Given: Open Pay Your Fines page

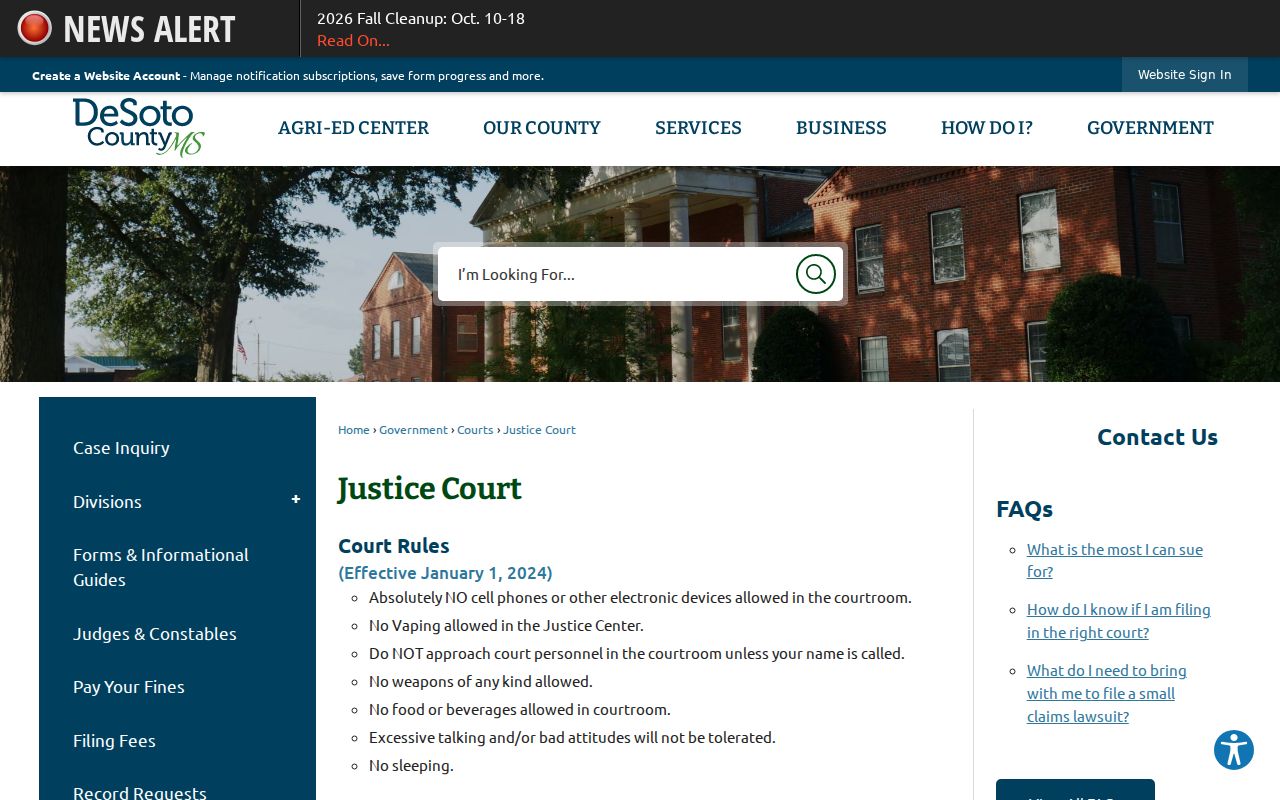Looking at the screenshot, I should pyautogui.click(x=129, y=687).
